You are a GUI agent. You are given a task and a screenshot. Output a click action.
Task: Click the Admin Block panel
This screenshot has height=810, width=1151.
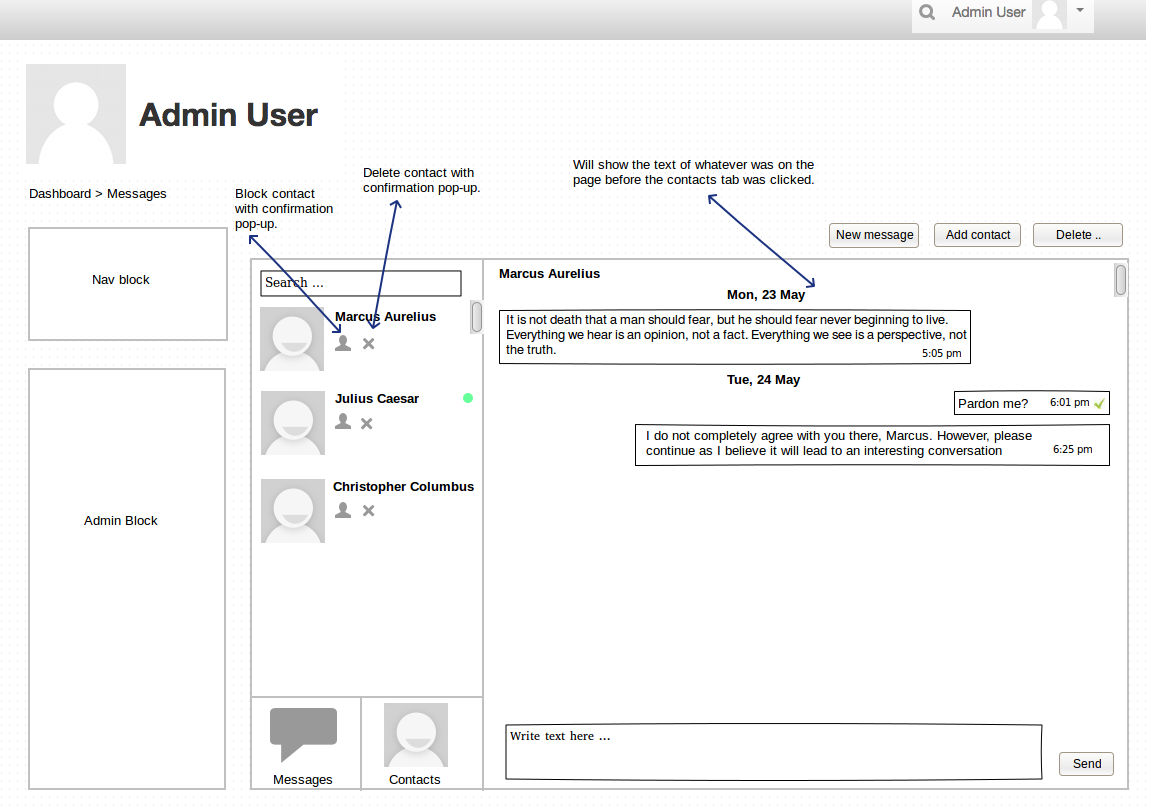pyautogui.click(x=127, y=579)
